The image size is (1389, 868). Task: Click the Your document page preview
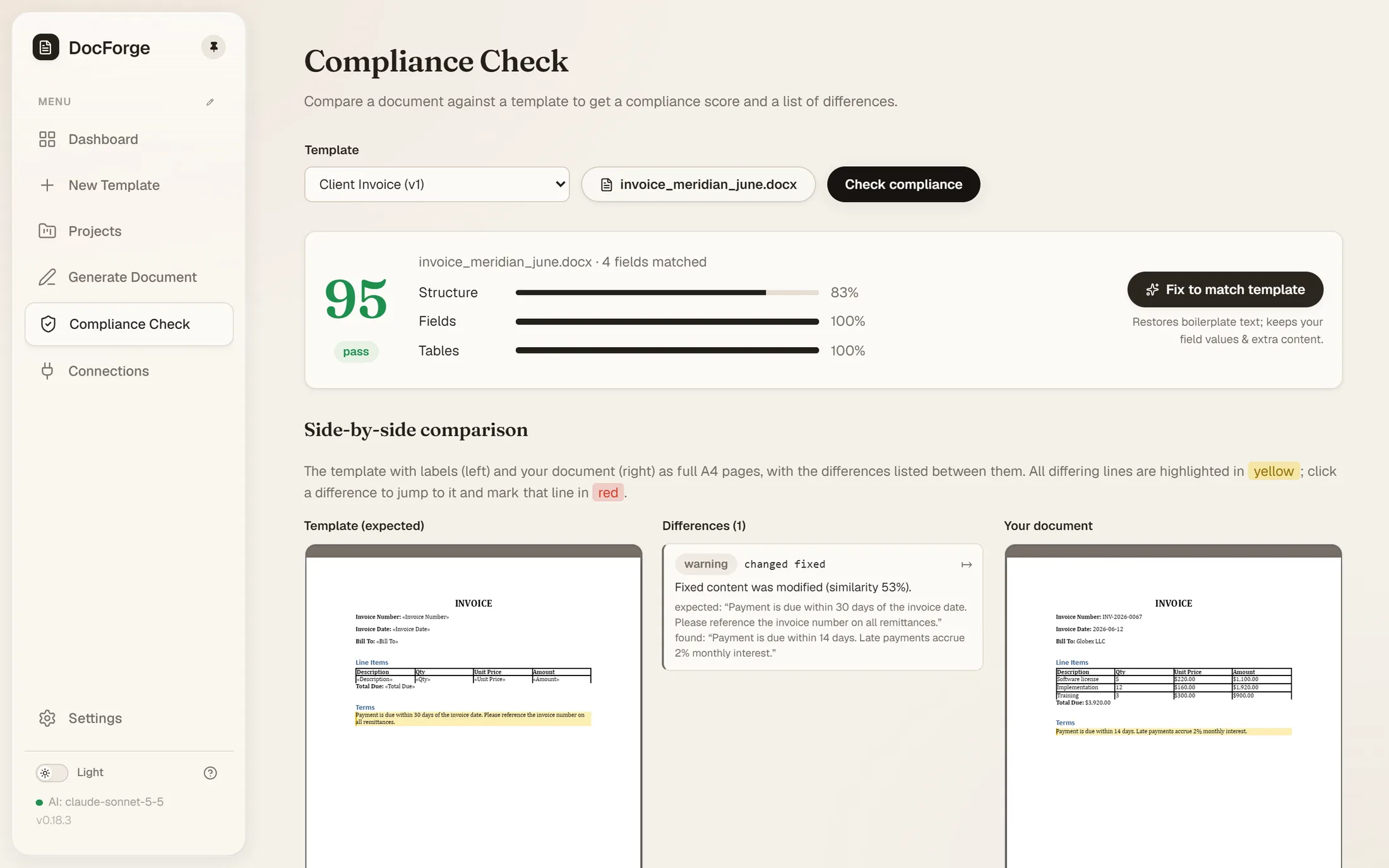(x=1173, y=706)
